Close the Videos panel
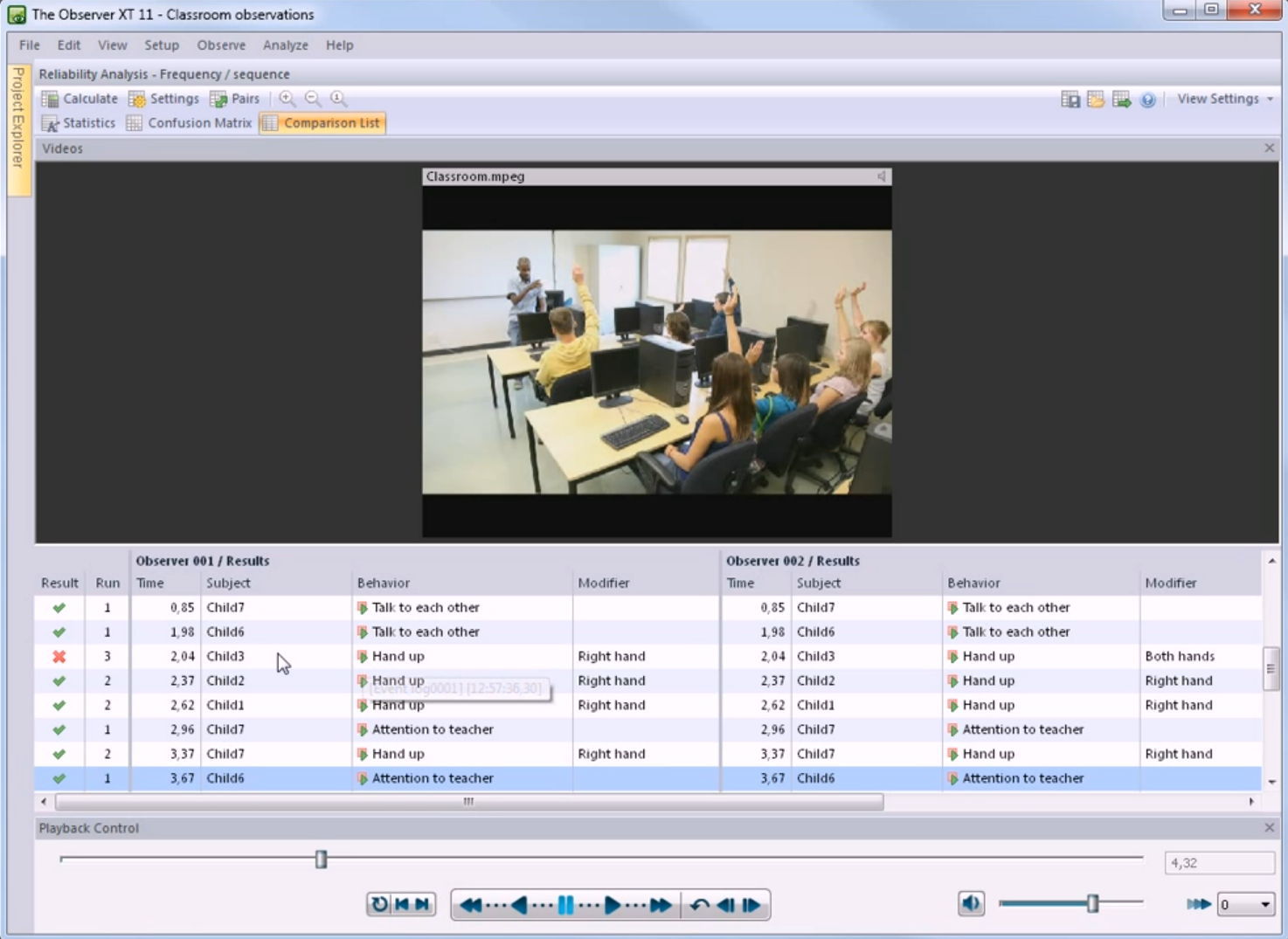The image size is (1288, 939). [1269, 148]
